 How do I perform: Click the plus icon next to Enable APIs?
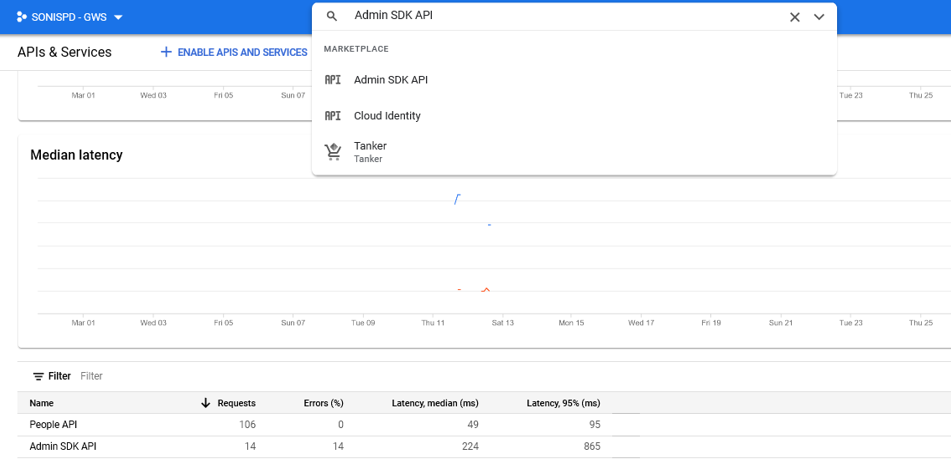(166, 52)
